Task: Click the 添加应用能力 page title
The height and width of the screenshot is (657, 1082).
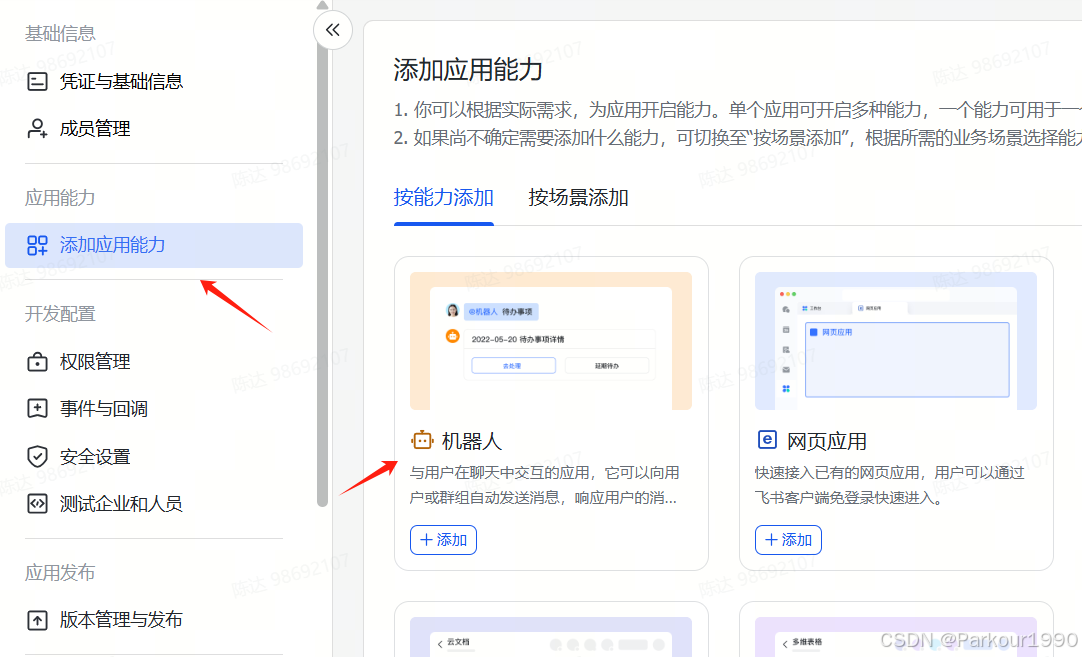Action: pos(468,70)
